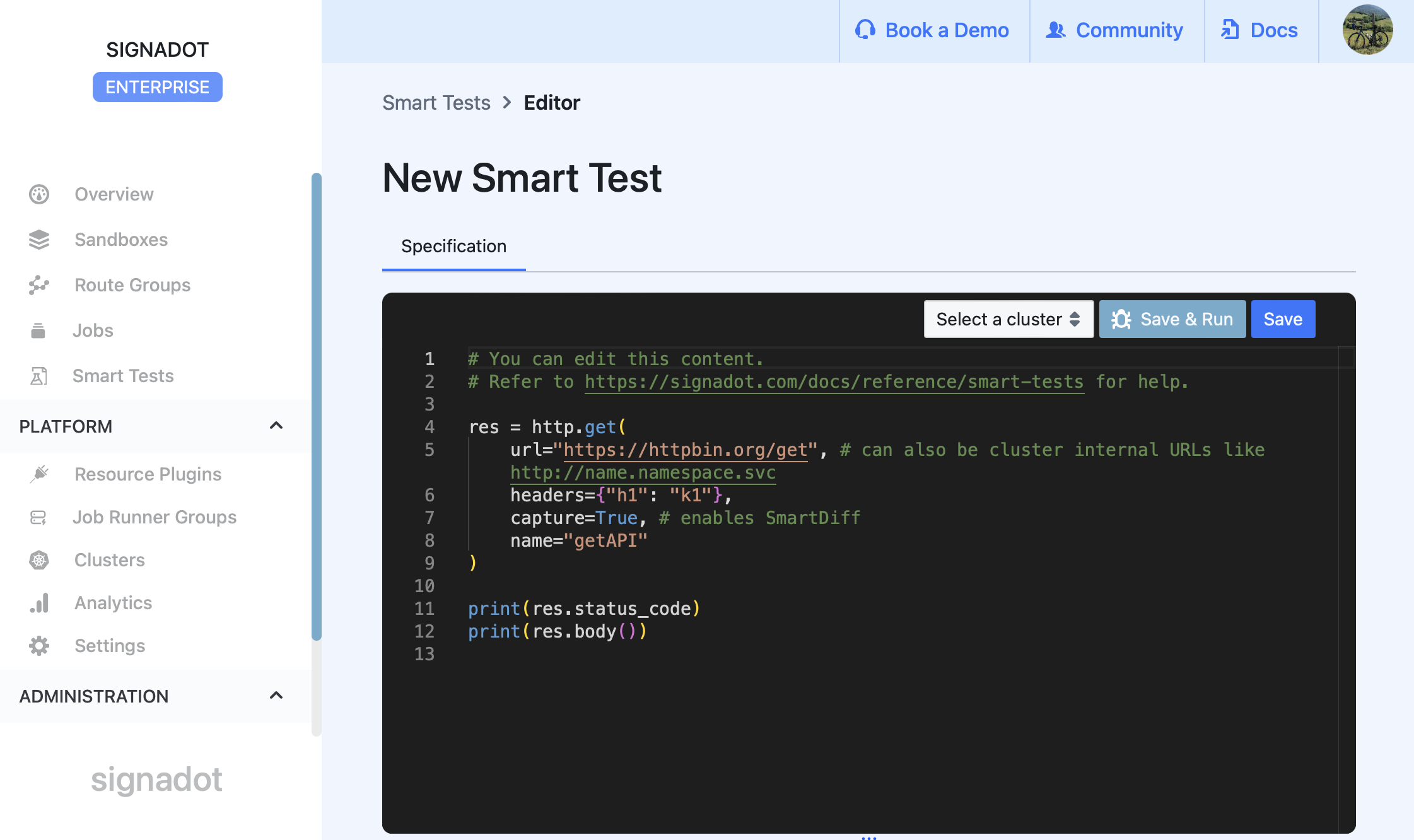Click the Sandboxes icon in sidebar
Viewport: 1414px width, 840px height.
coord(40,239)
